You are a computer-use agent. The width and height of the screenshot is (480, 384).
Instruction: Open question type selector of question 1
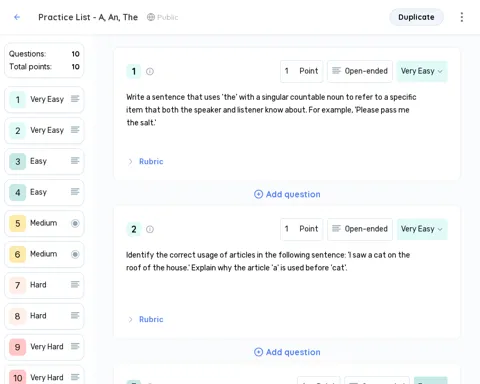click(360, 71)
